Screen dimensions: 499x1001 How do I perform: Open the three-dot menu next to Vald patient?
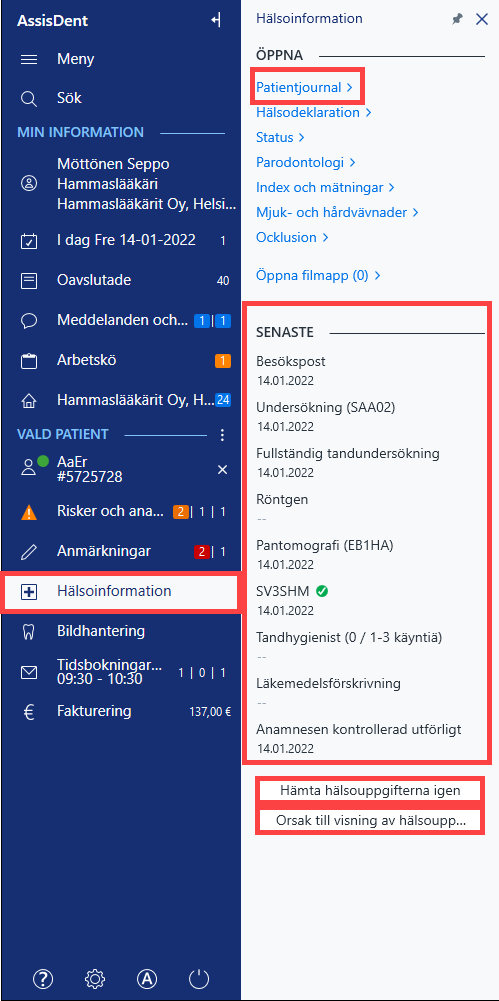click(222, 435)
